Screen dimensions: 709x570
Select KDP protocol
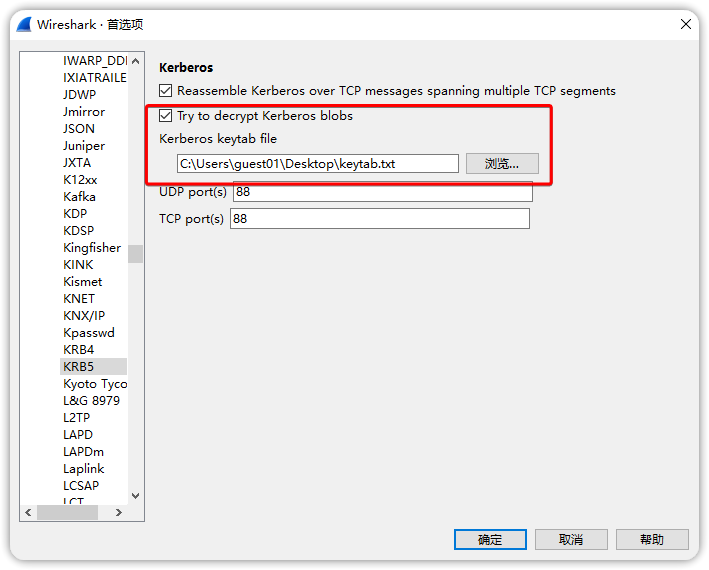click(75, 214)
